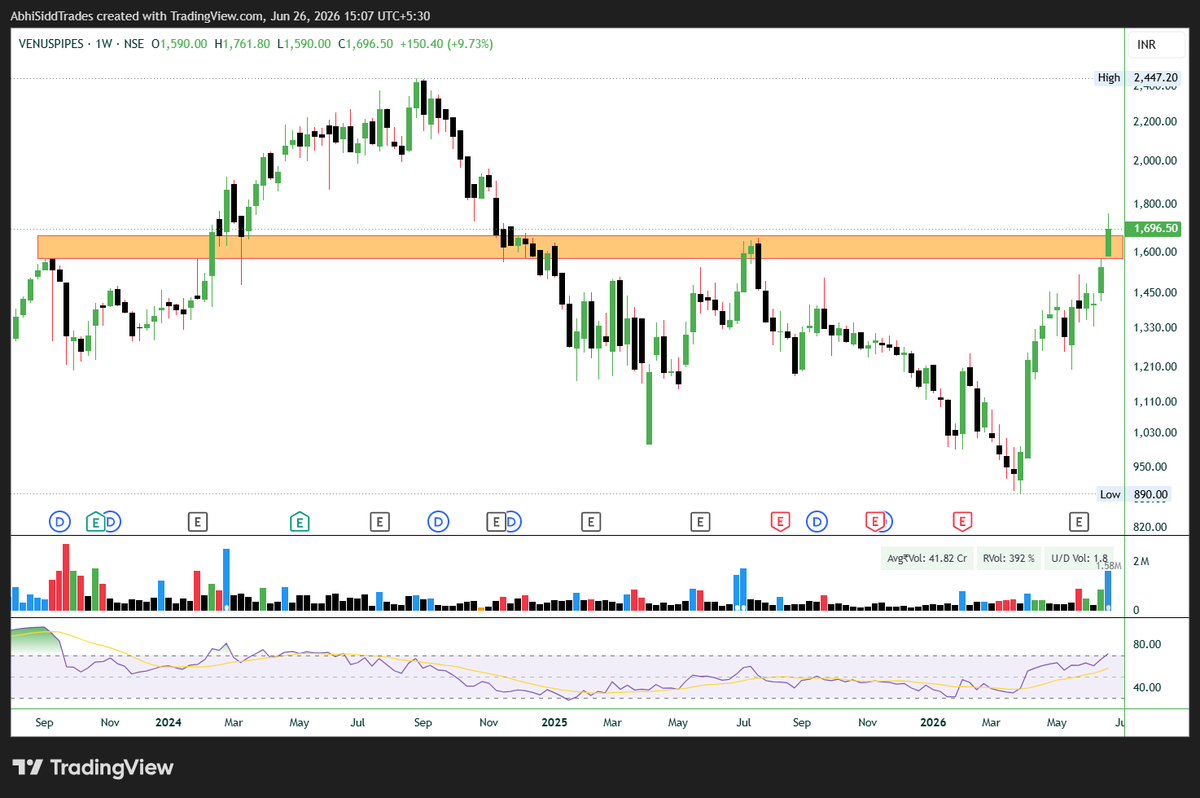
Task: Click the grey earnings marker near Feb 2025
Action: point(591,521)
